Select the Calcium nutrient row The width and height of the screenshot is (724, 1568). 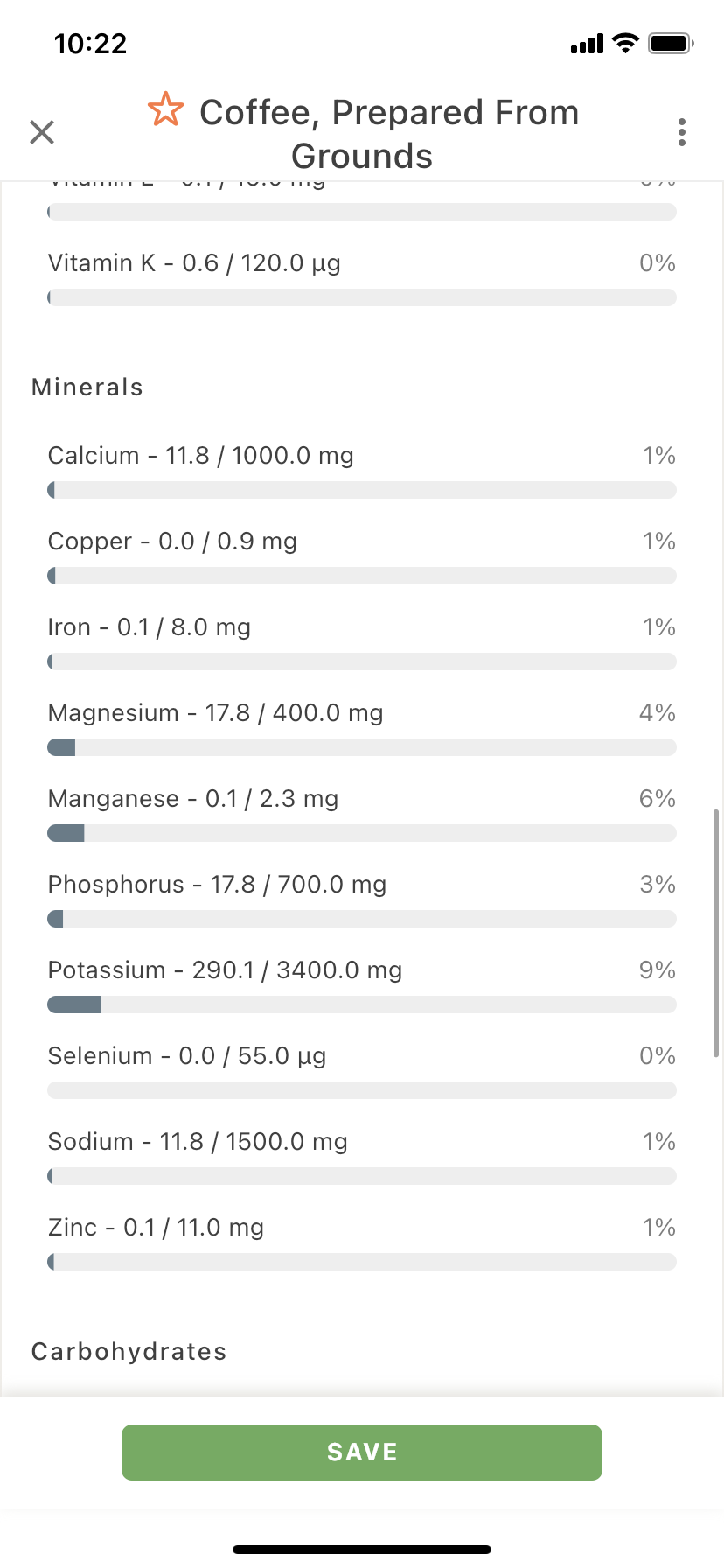pyautogui.click(x=362, y=471)
